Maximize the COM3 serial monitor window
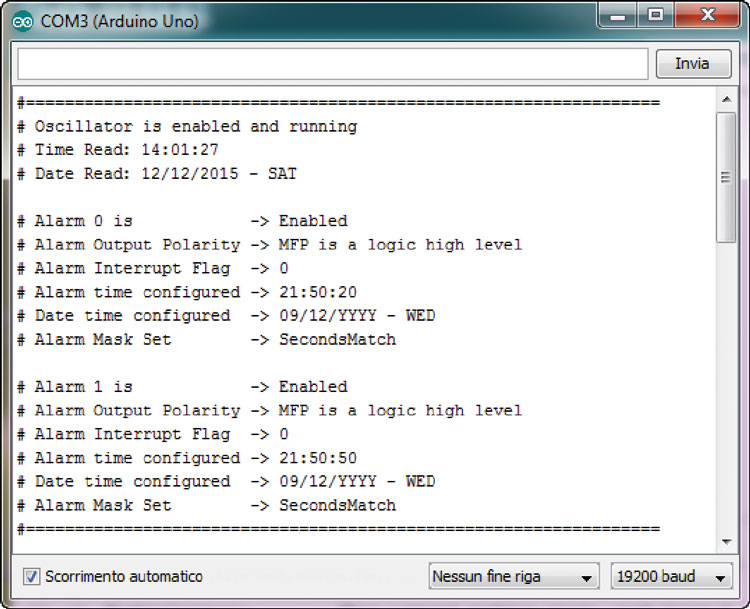Image resolution: width=750 pixels, height=609 pixels. [656, 17]
